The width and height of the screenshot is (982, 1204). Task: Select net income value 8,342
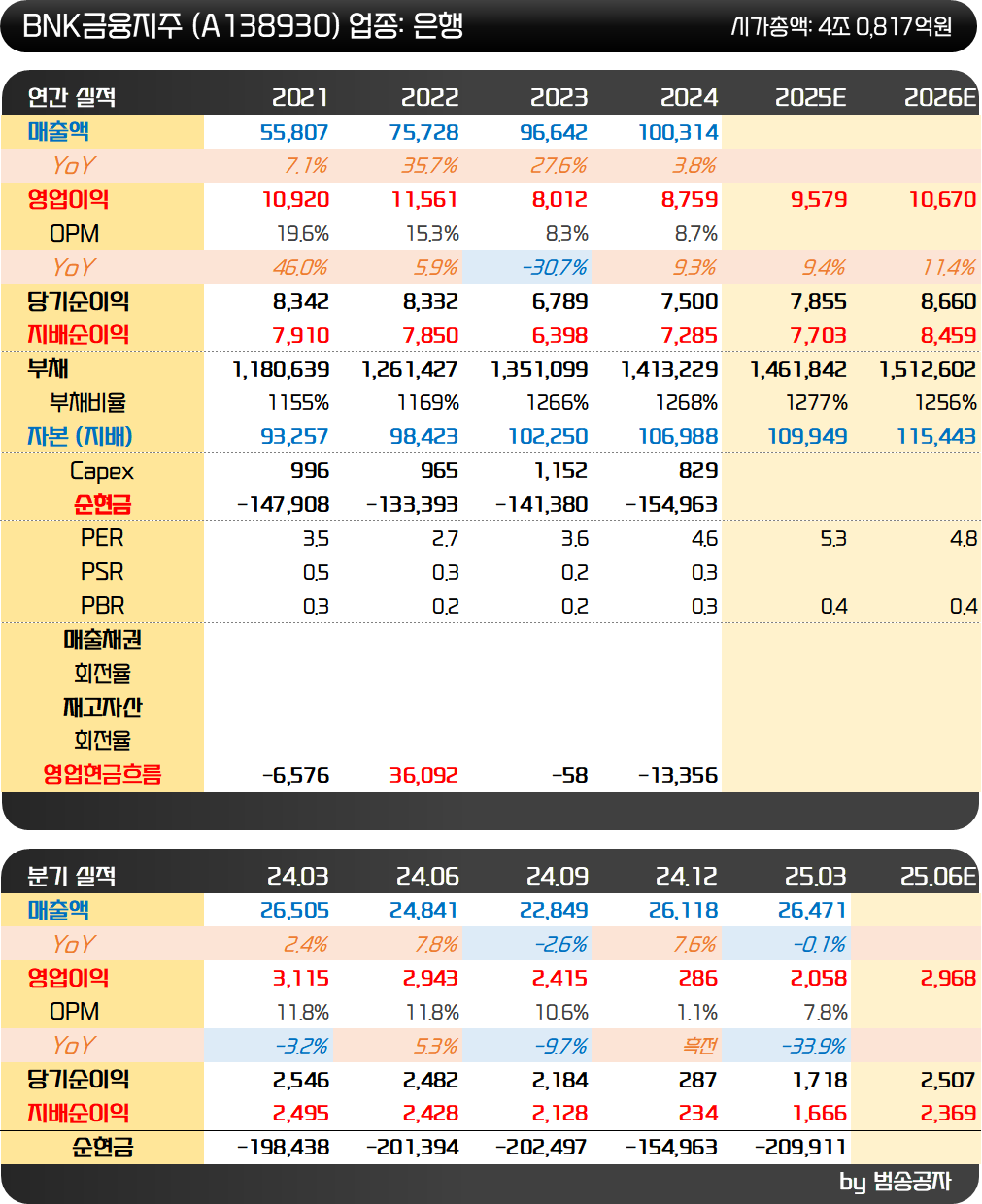(301, 302)
